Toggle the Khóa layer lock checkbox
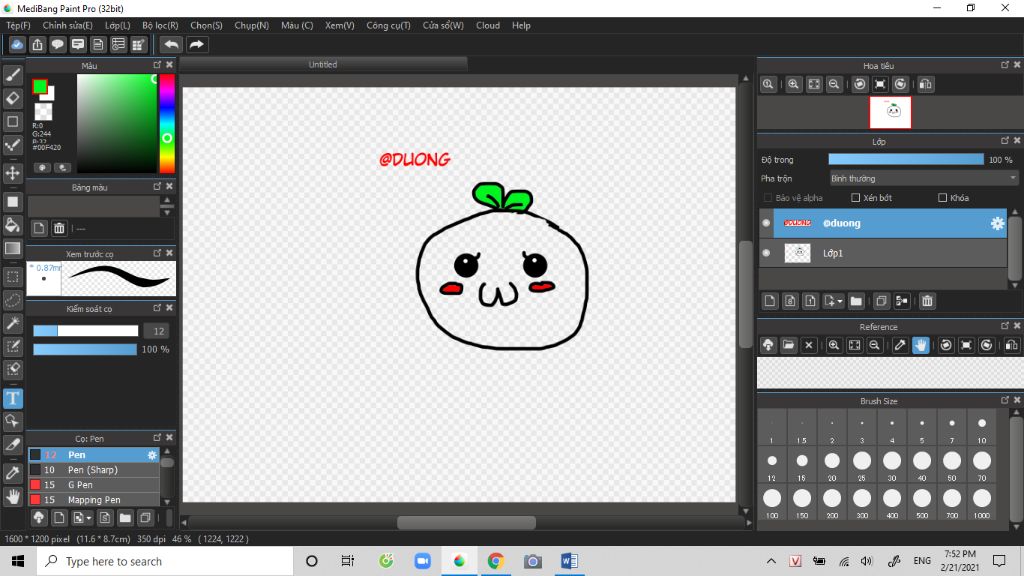This screenshot has height=576, width=1024. coord(942,198)
